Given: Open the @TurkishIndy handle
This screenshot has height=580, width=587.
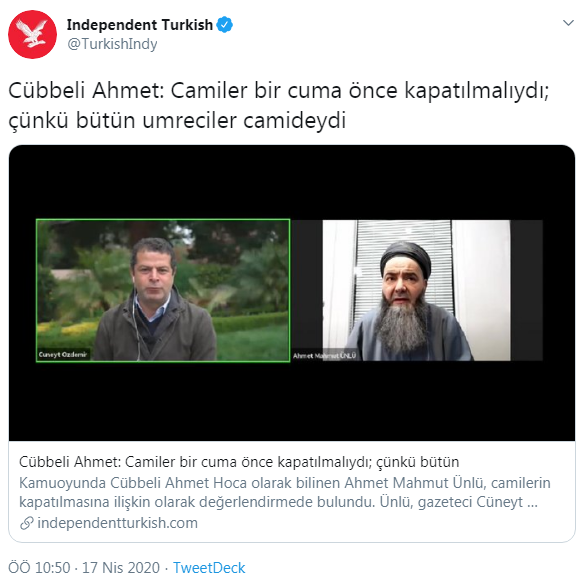Looking at the screenshot, I should point(112,44).
